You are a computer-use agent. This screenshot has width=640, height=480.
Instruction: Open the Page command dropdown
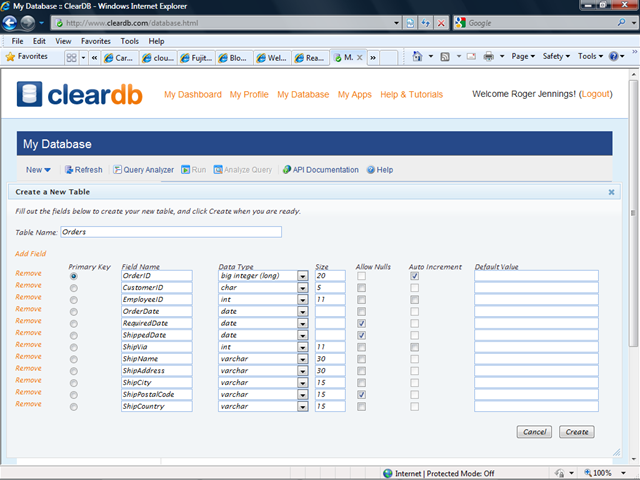[x=523, y=56]
